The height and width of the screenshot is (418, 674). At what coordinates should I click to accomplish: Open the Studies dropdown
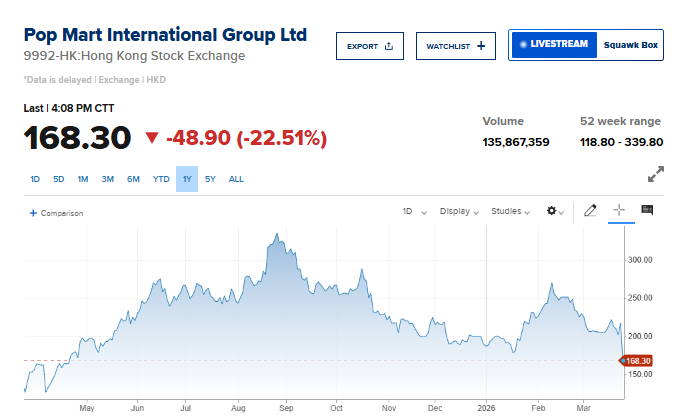511,212
